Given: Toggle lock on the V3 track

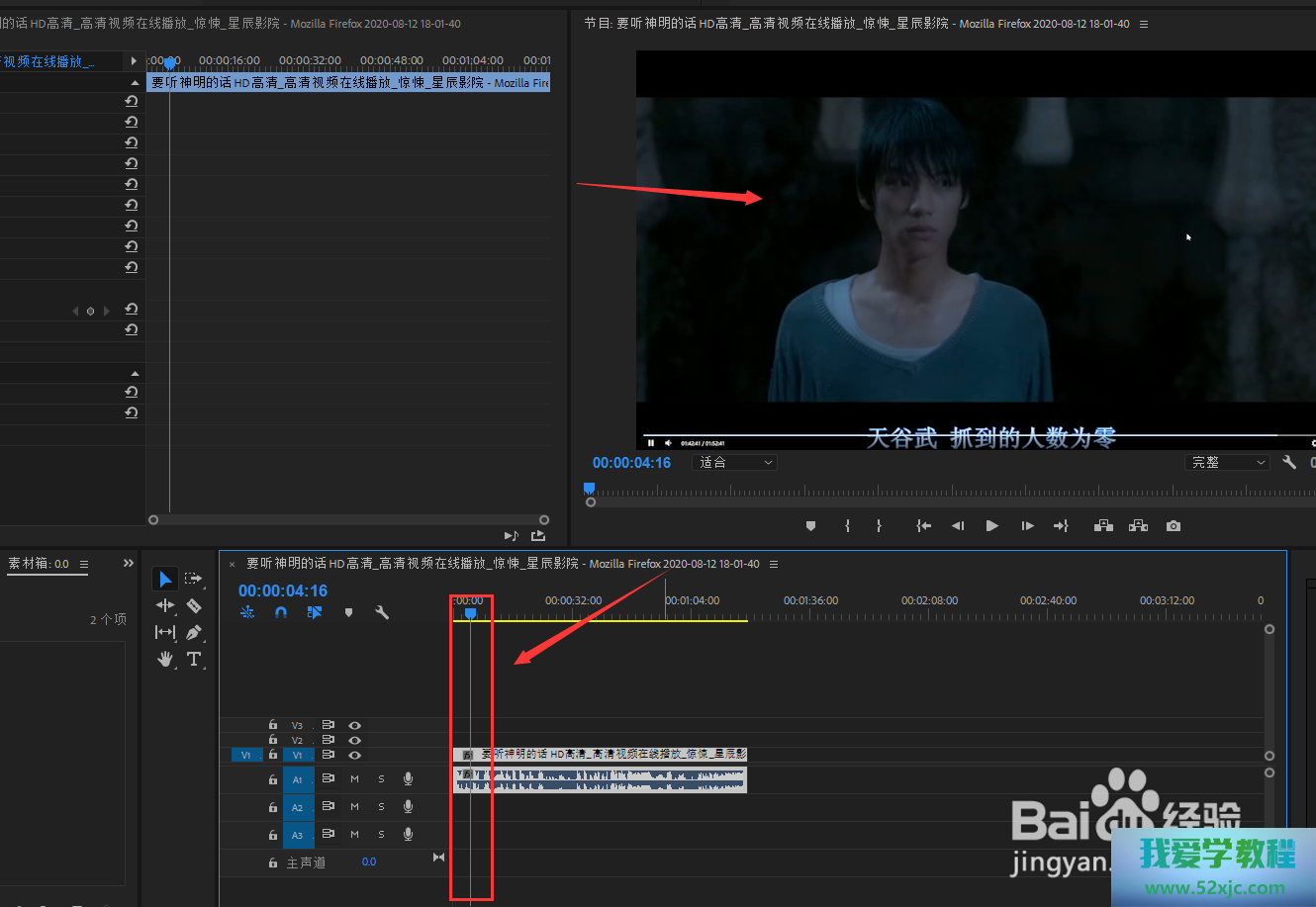Looking at the screenshot, I should tap(273, 725).
